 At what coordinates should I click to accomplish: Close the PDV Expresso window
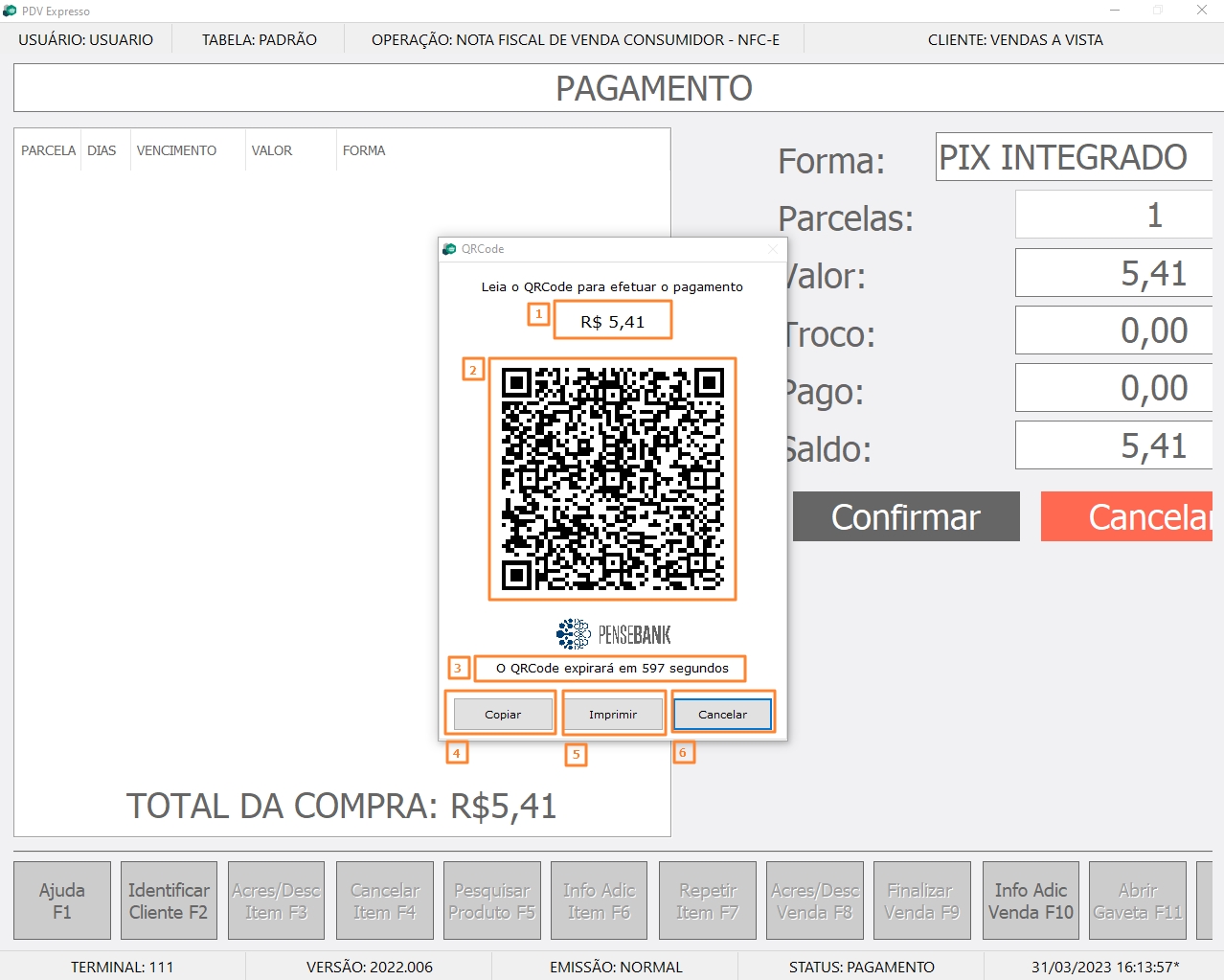pos(1202,11)
